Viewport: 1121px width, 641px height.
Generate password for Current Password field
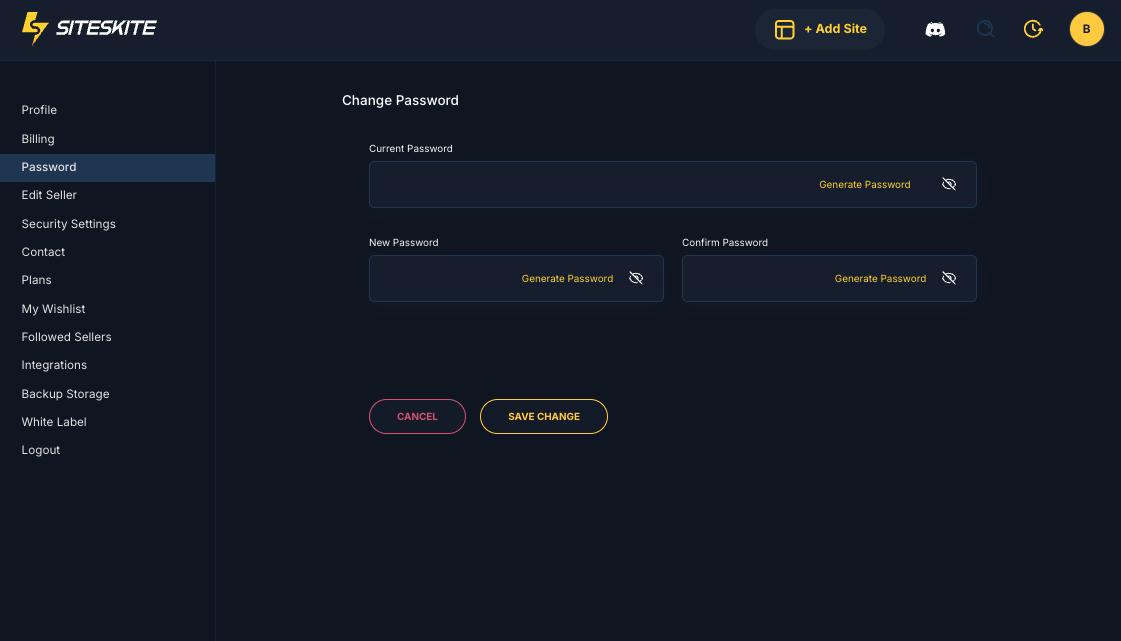864,185
